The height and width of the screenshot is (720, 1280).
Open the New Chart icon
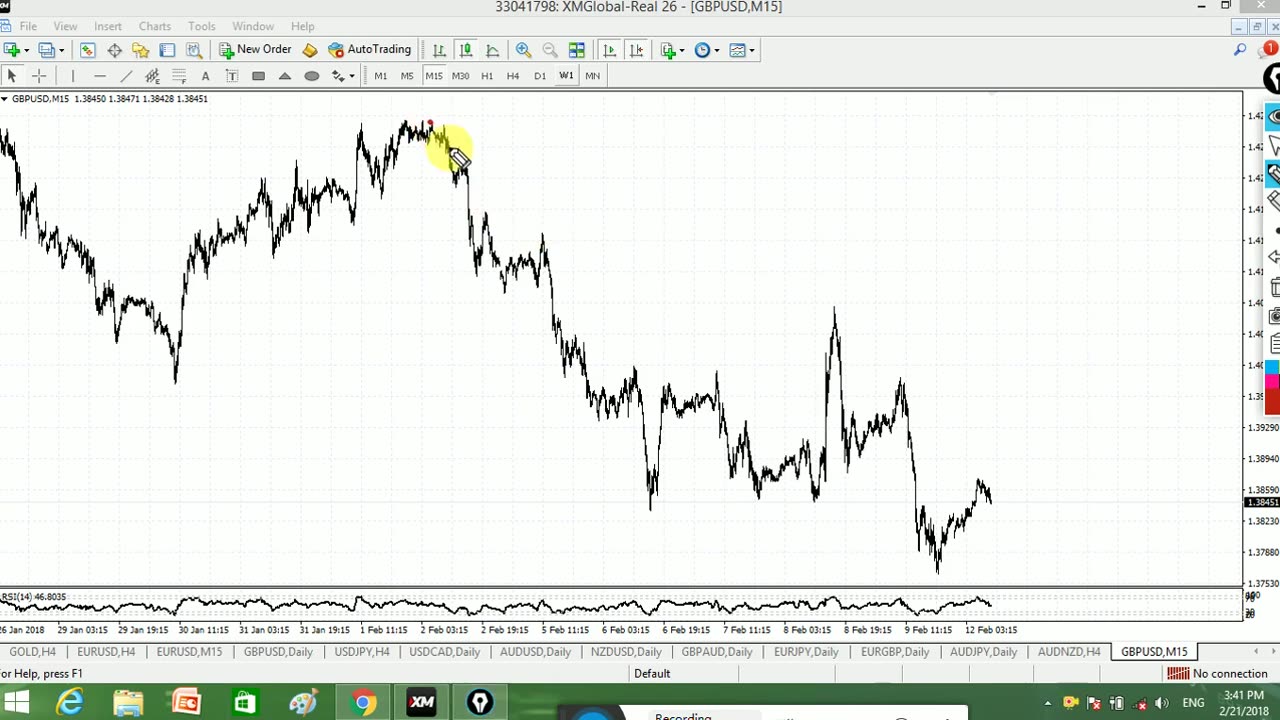(12, 50)
